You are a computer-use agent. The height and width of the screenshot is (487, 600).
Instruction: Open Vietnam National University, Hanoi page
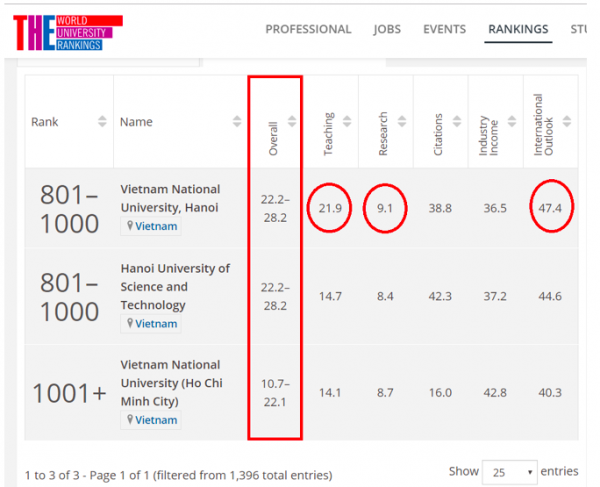(x=170, y=198)
